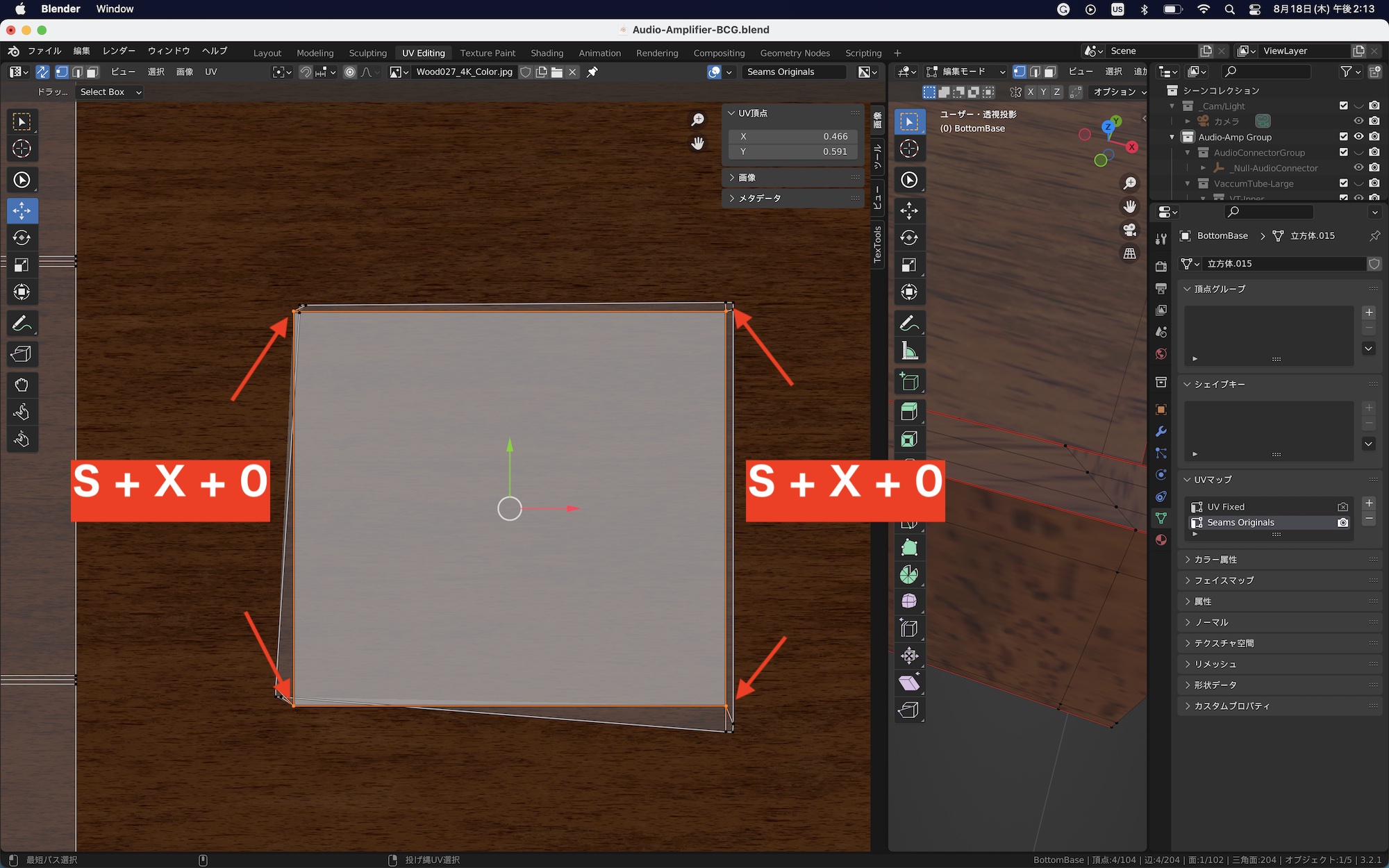Select the Grab sculpt tool in UV editor
Image resolution: width=1389 pixels, height=868 pixels.
(22, 385)
